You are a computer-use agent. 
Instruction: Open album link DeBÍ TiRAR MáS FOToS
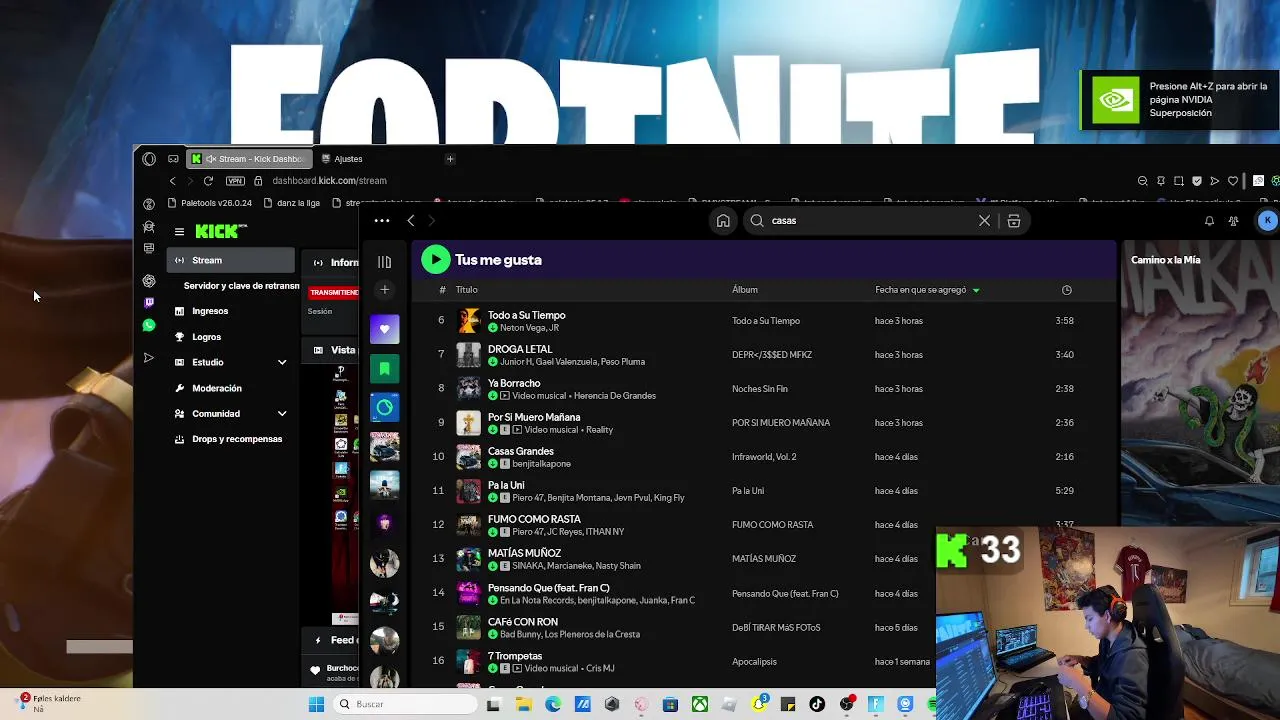tap(776, 628)
